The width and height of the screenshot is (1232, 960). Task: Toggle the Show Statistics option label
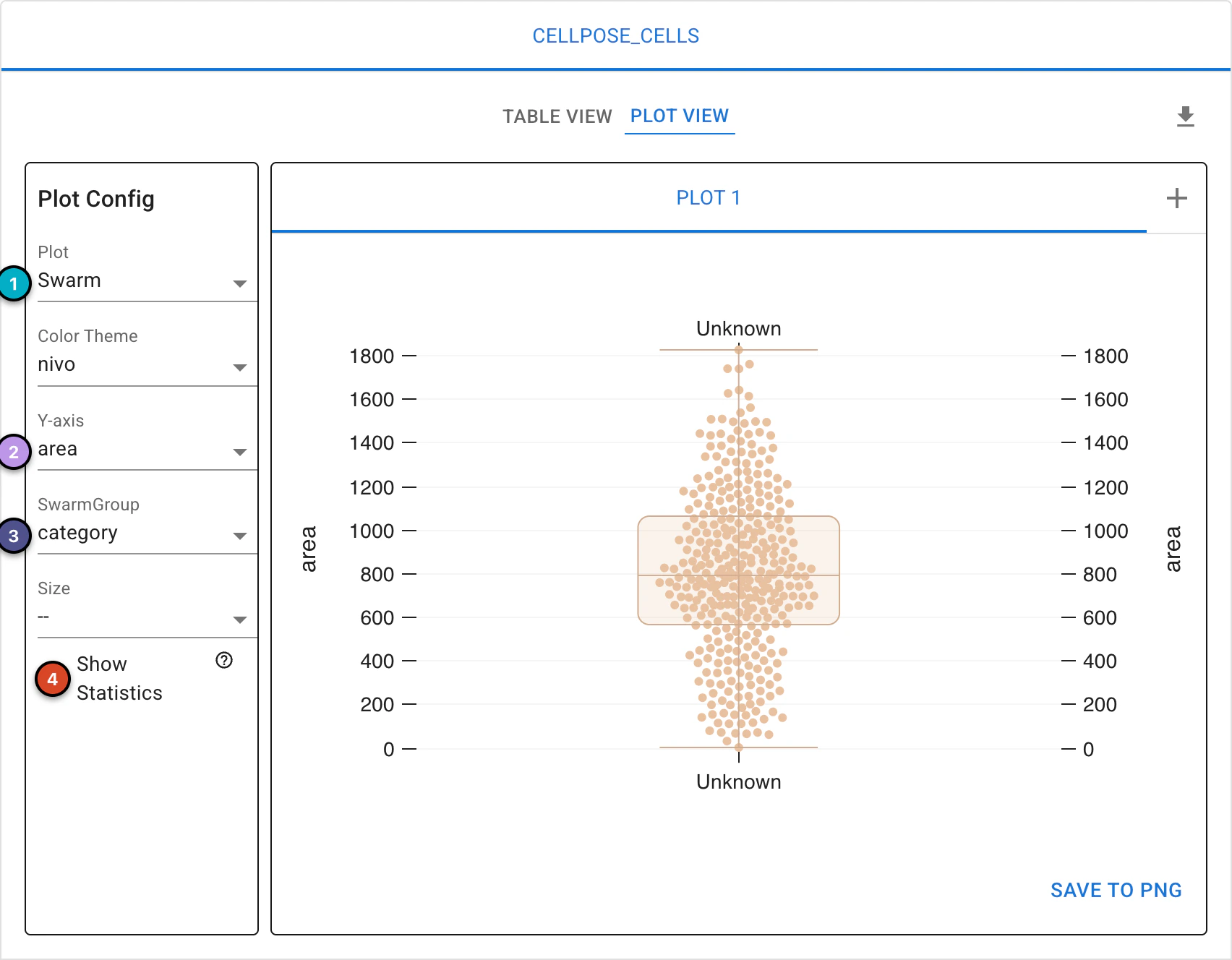coord(119,678)
